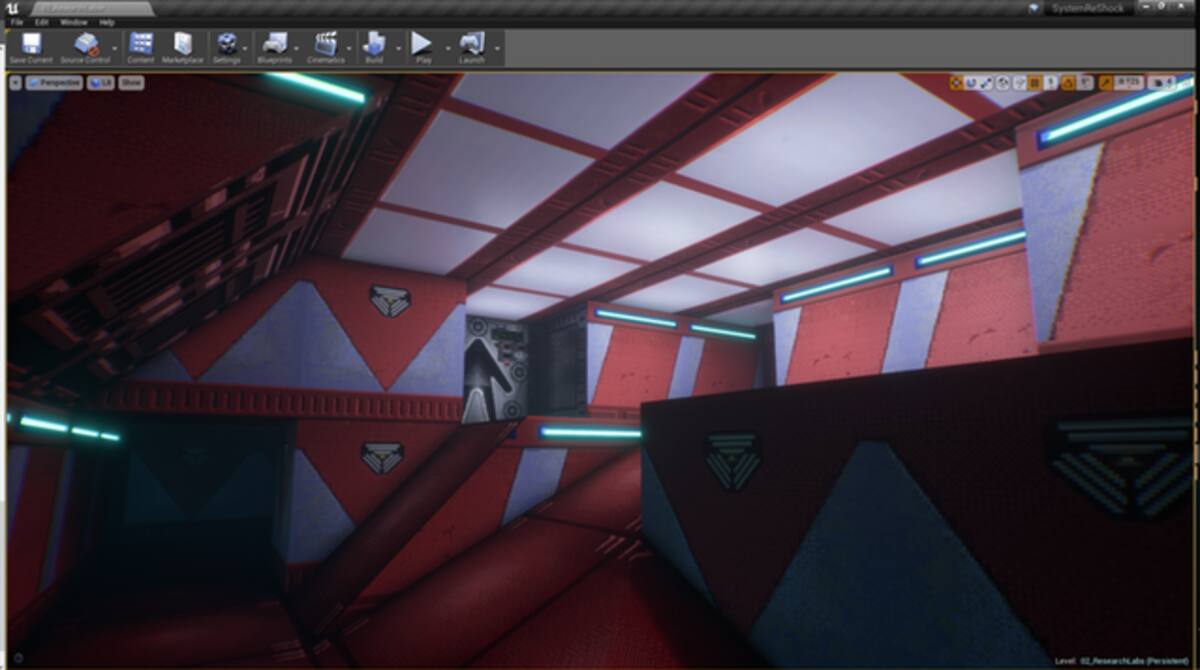
Task: Open the Help menu
Action: point(107,22)
